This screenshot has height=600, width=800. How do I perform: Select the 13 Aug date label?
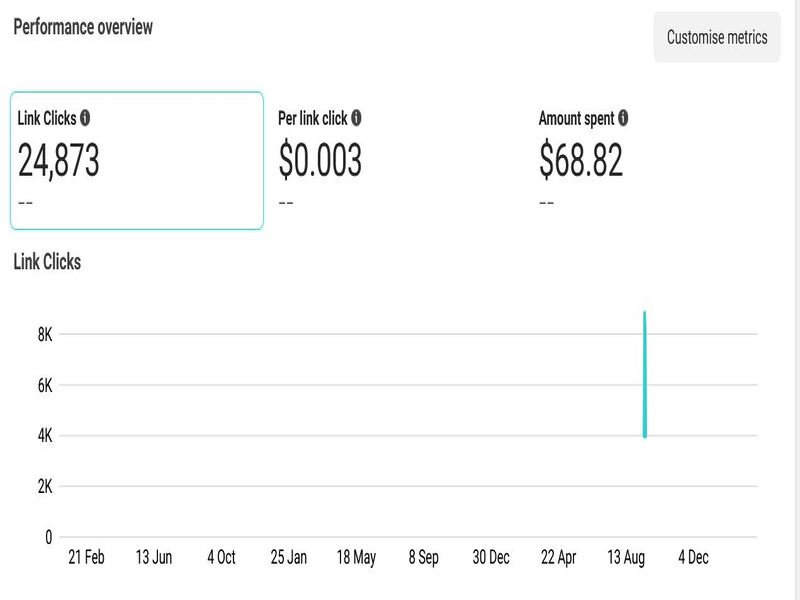click(626, 558)
